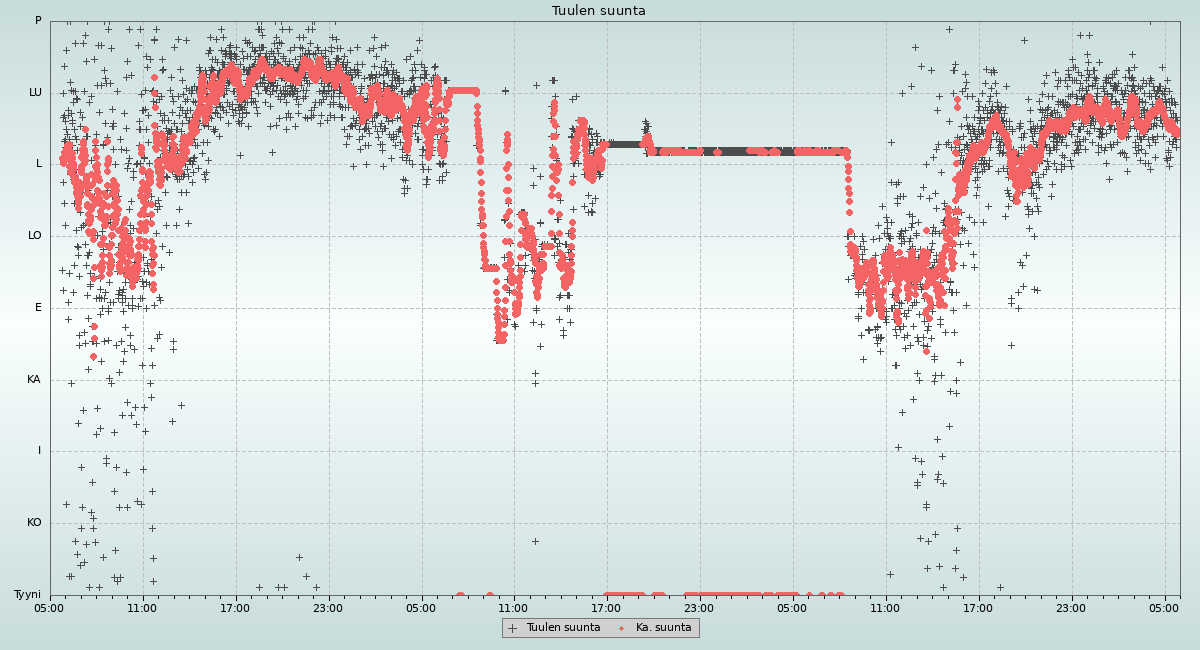Click the chart title "Tuulen suunta" at top
Viewport: 1200px width, 650px height.
click(598, 11)
